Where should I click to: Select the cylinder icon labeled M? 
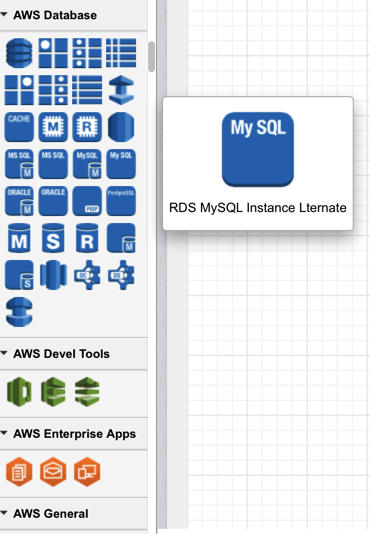pos(19,238)
